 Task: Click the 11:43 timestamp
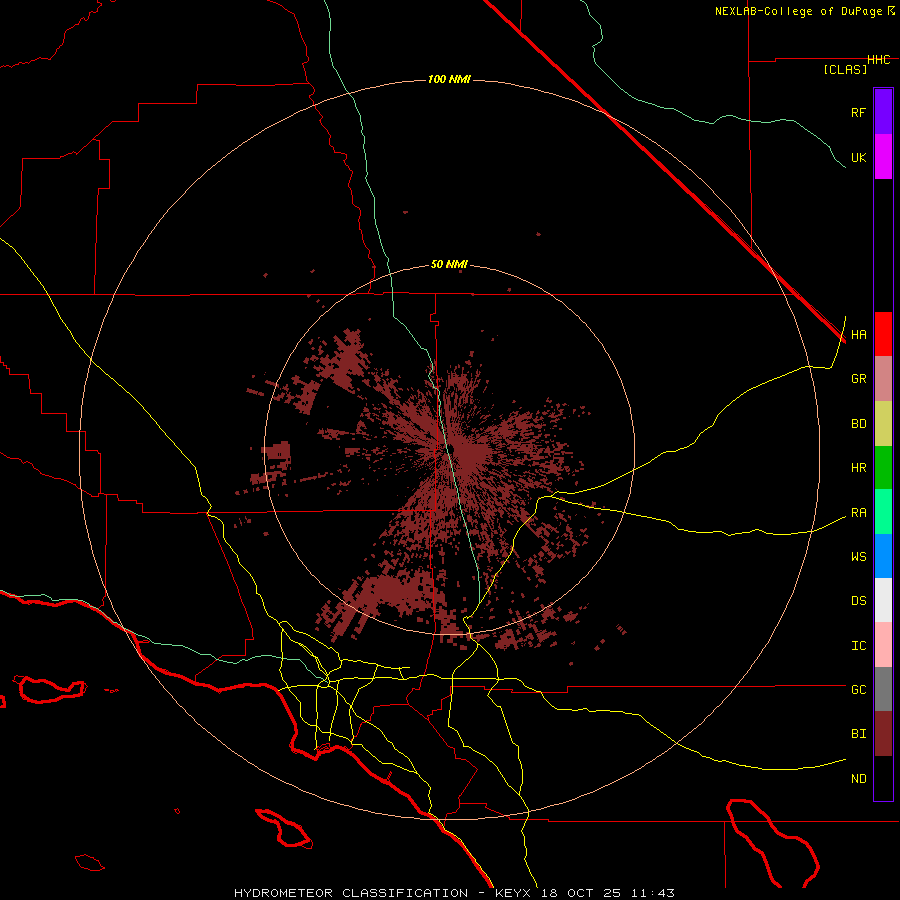point(652,893)
